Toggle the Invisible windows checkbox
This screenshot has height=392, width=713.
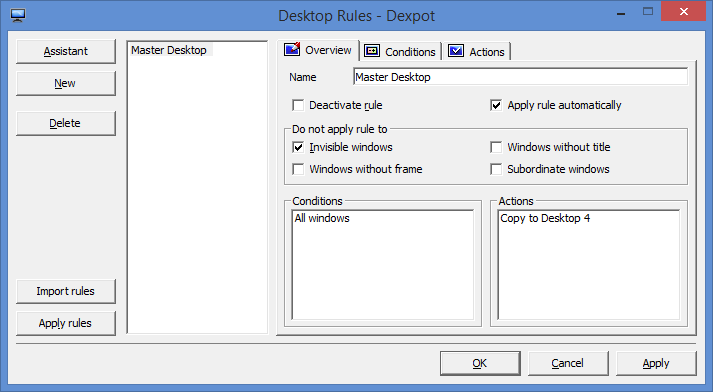[298, 147]
